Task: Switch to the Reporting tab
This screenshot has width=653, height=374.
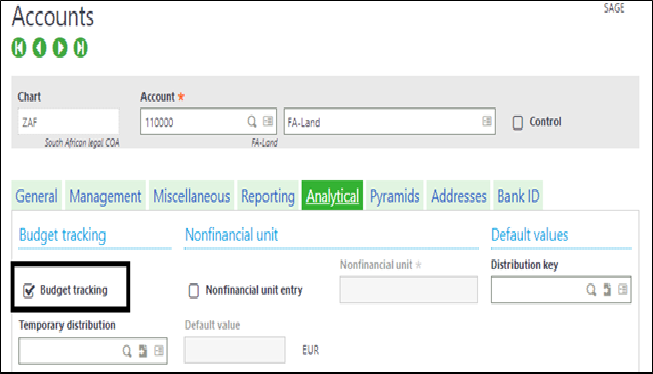Action: coord(268,195)
